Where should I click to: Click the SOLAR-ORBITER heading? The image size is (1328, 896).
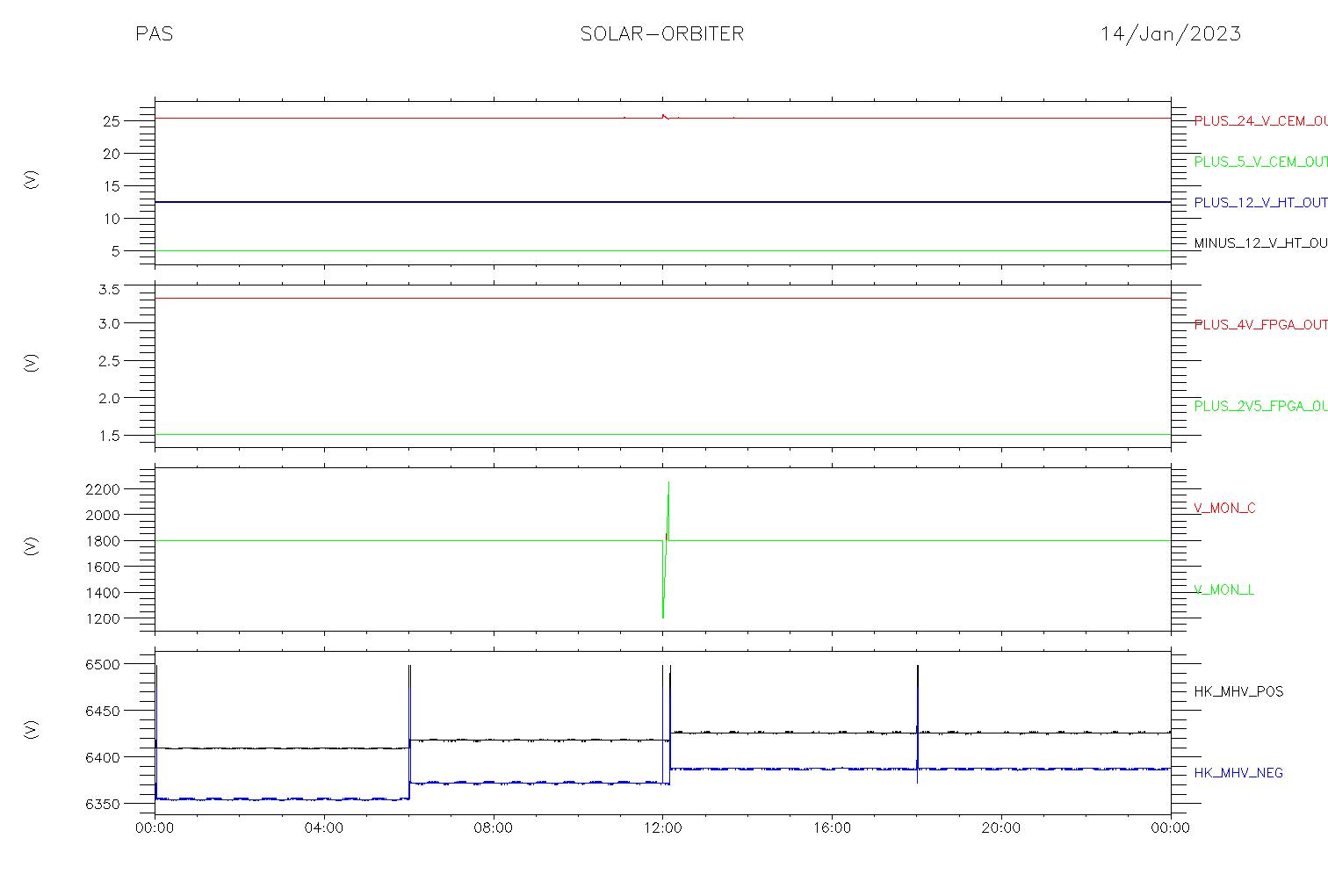click(661, 34)
